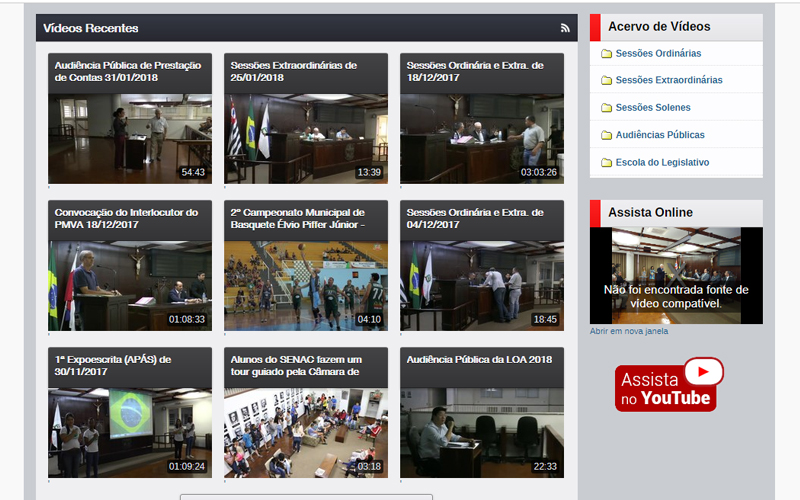This screenshot has width=800, height=500.
Task: Click the 04:10 duration badge
Action: click(x=369, y=319)
